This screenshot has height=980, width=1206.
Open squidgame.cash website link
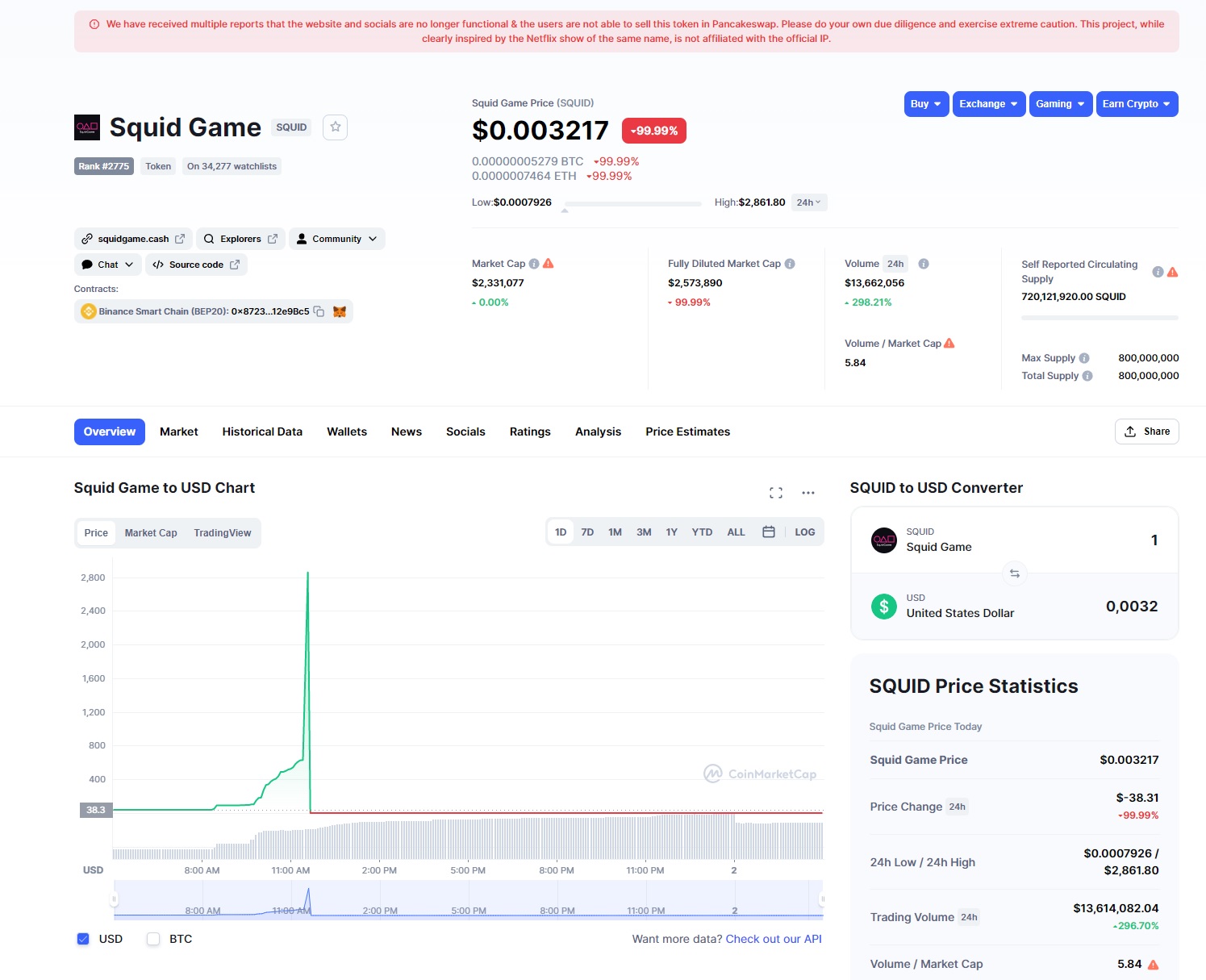tap(133, 239)
